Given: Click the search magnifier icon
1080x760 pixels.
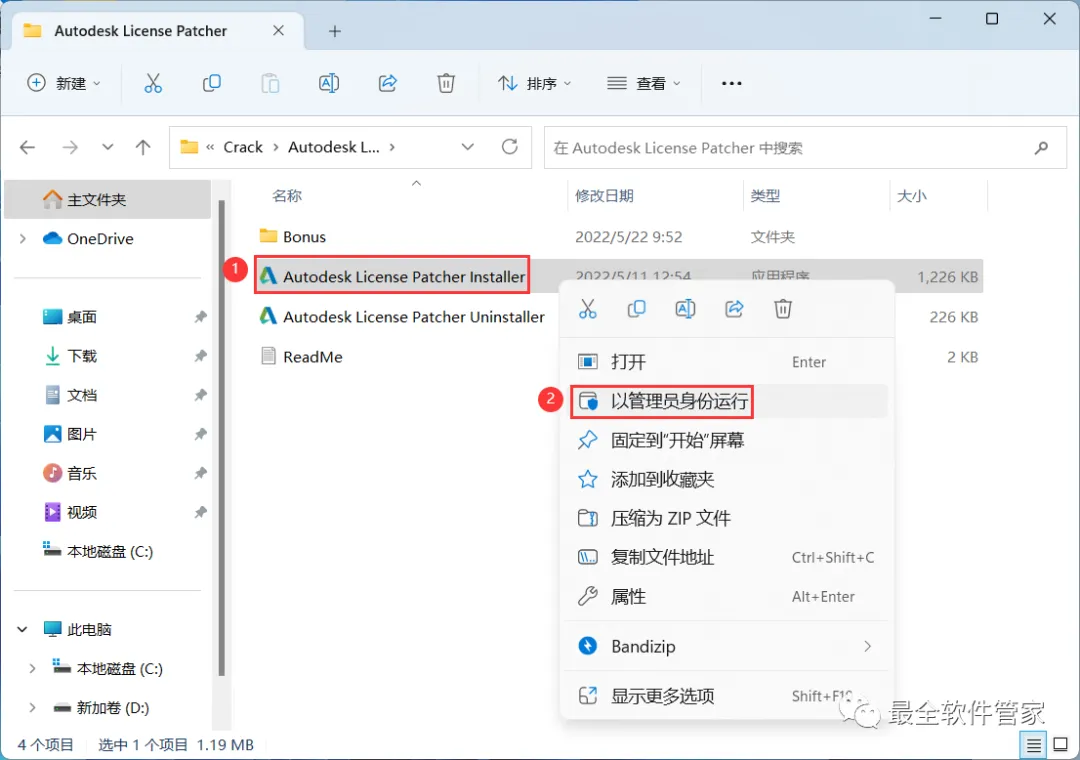Looking at the screenshot, I should pos(1041,147).
